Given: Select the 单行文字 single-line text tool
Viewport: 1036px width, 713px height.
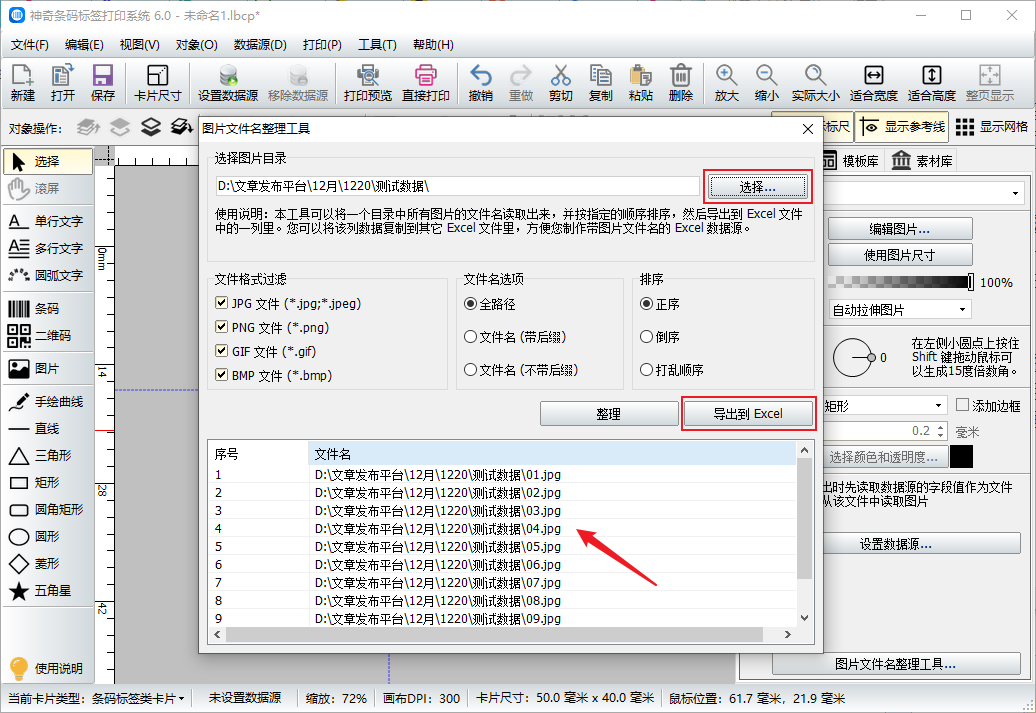Looking at the screenshot, I should (48, 221).
